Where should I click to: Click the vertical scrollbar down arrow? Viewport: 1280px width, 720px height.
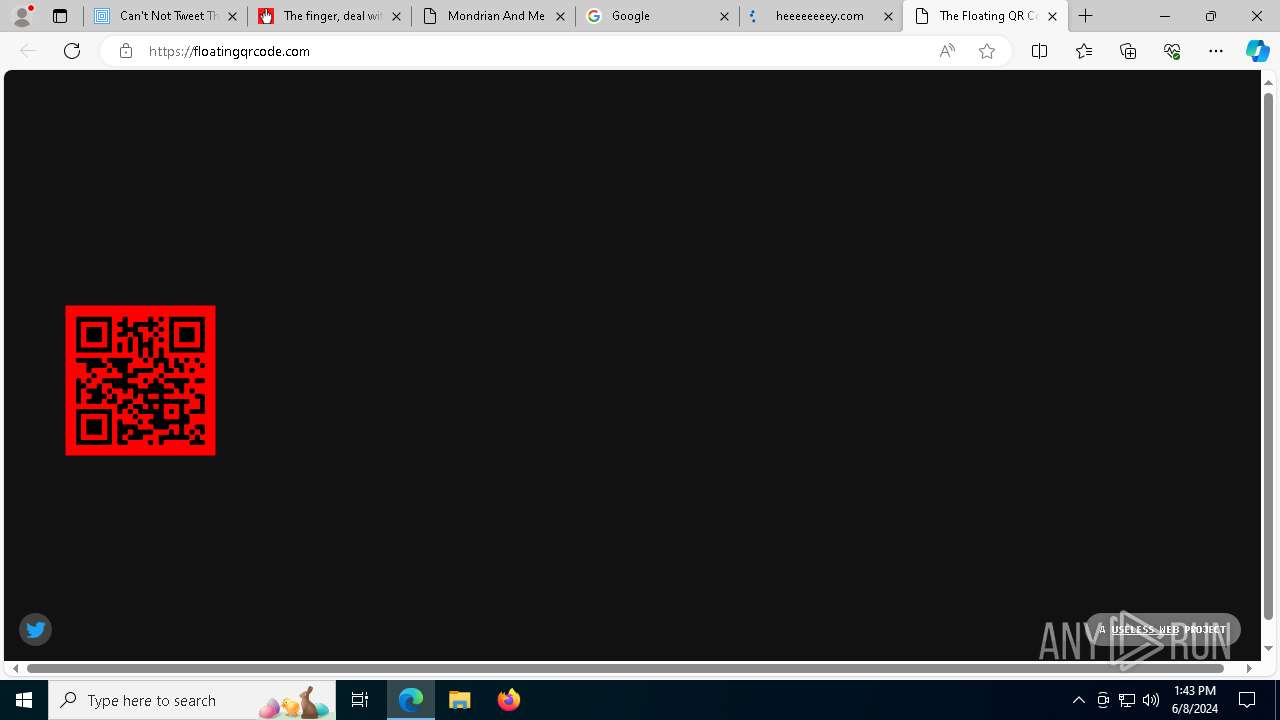(x=1268, y=648)
